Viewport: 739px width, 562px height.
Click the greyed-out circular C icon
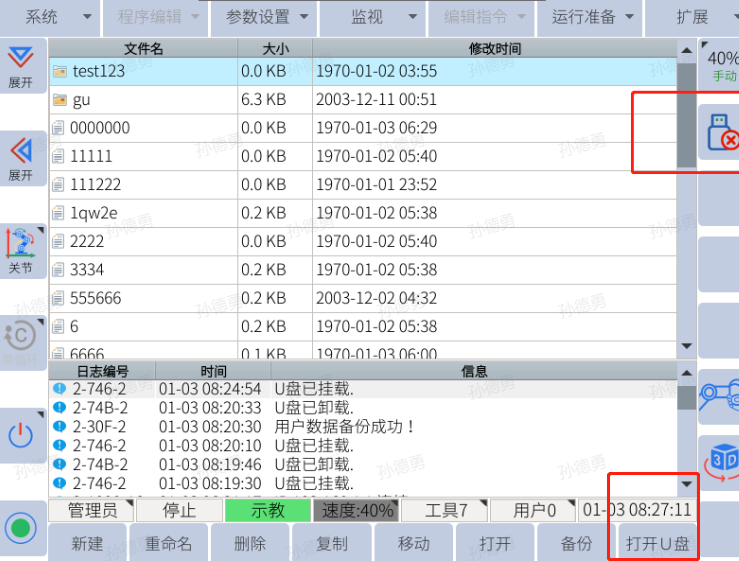[x=20, y=338]
